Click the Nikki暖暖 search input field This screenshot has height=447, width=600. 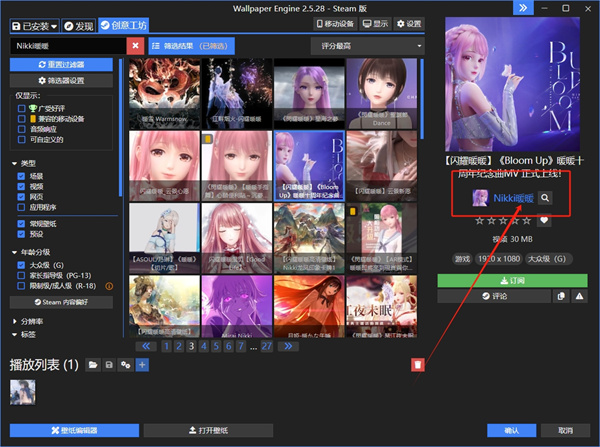(68, 46)
